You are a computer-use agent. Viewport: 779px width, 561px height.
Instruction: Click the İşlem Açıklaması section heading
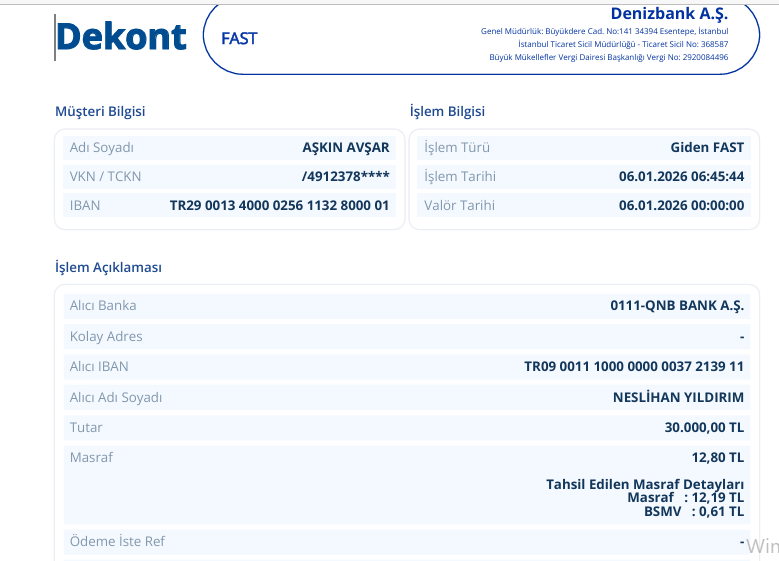click(x=108, y=267)
